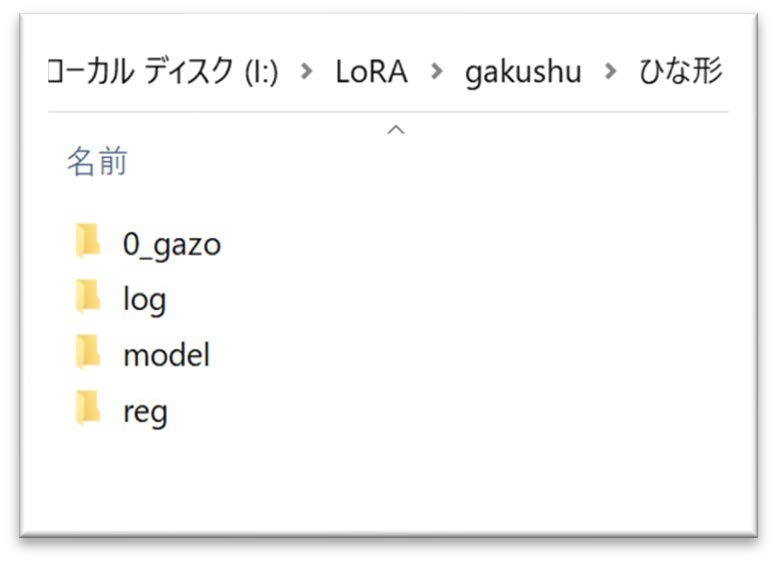The width and height of the screenshot is (777, 563).
Task: Navigate to LoRA in address bar
Action: [x=372, y=71]
